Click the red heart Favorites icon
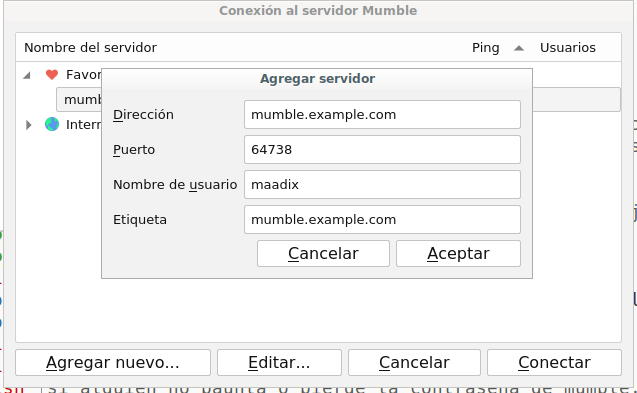 (52, 75)
